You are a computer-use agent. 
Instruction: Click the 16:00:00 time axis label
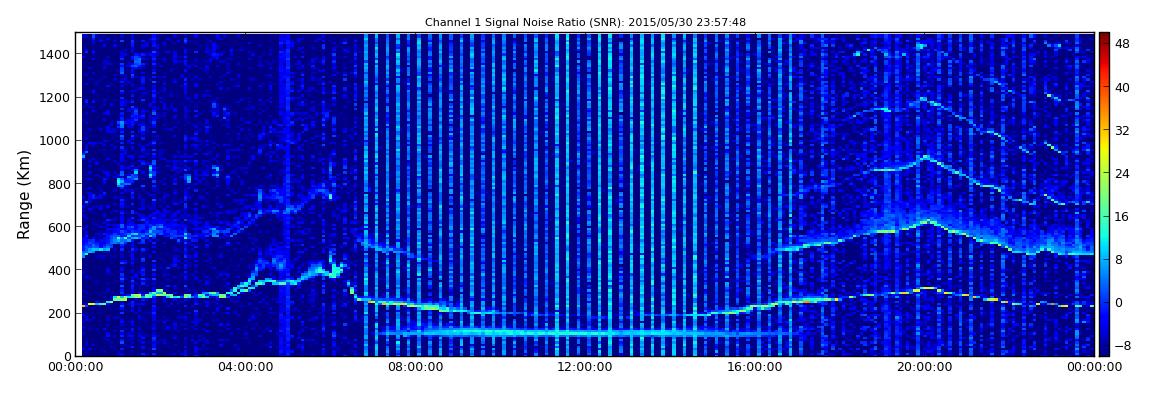tap(755, 367)
